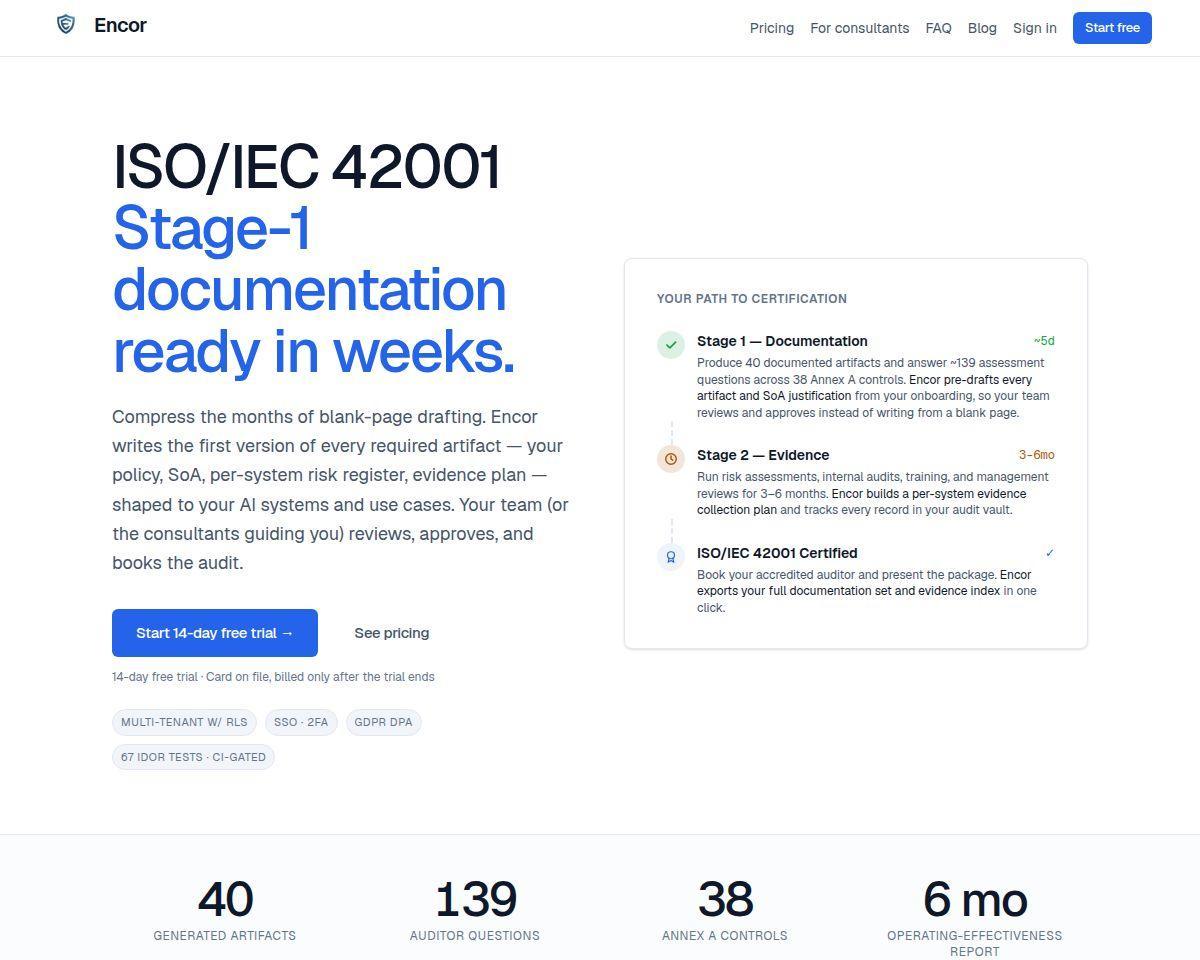
Task: Click the green checkmark Stage 1 icon
Action: pyautogui.click(x=671, y=345)
